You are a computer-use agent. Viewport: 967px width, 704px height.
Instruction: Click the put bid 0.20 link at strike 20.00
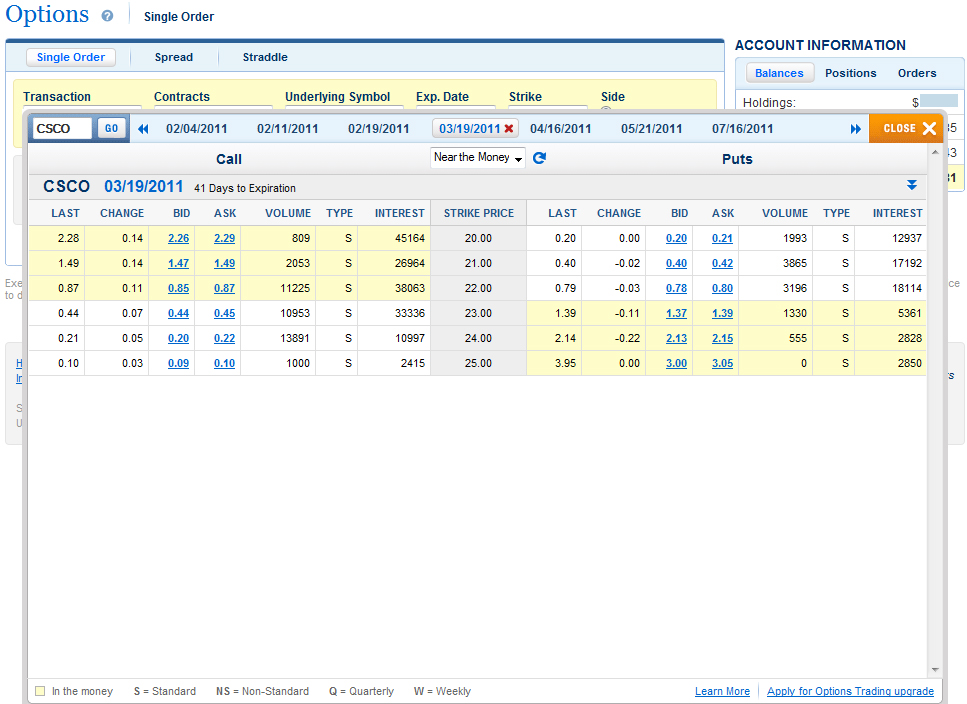(x=677, y=239)
